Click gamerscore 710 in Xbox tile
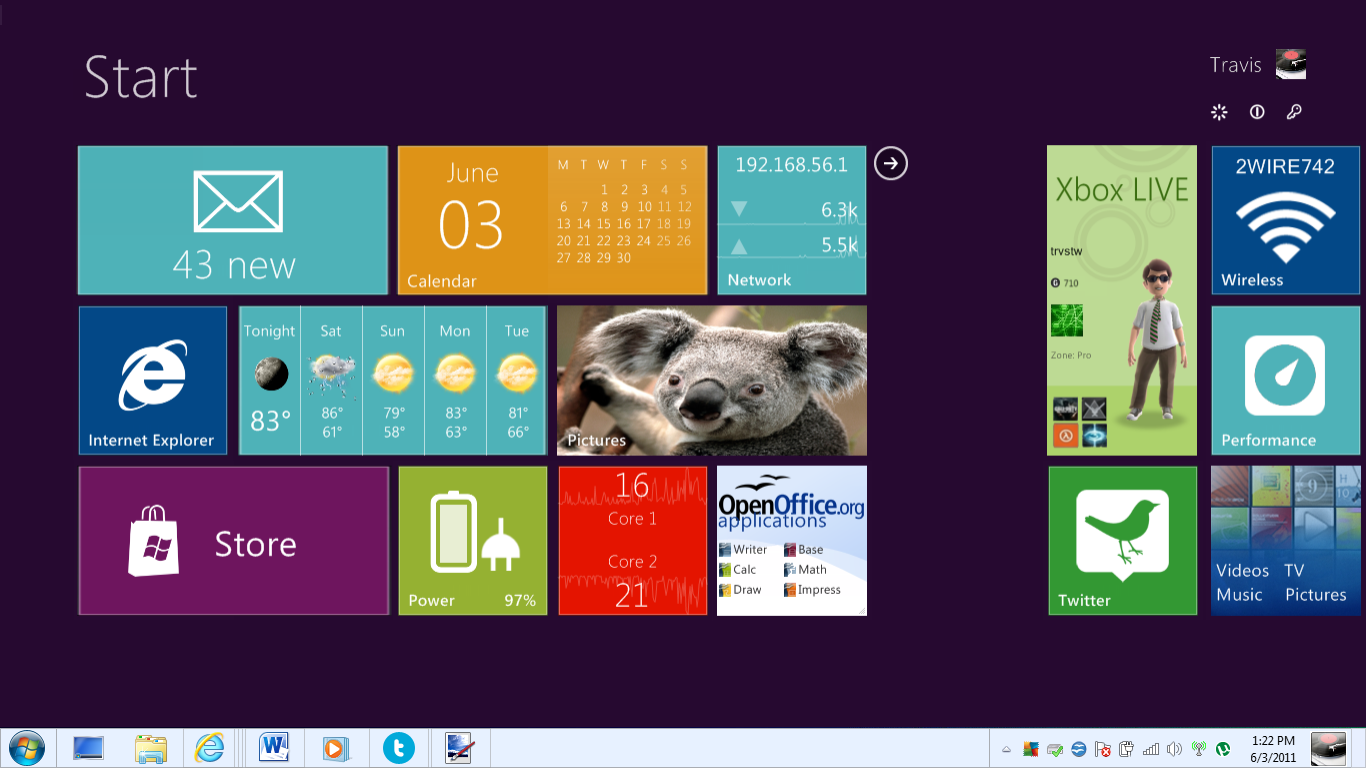The height and width of the screenshot is (768, 1366). click(1066, 283)
